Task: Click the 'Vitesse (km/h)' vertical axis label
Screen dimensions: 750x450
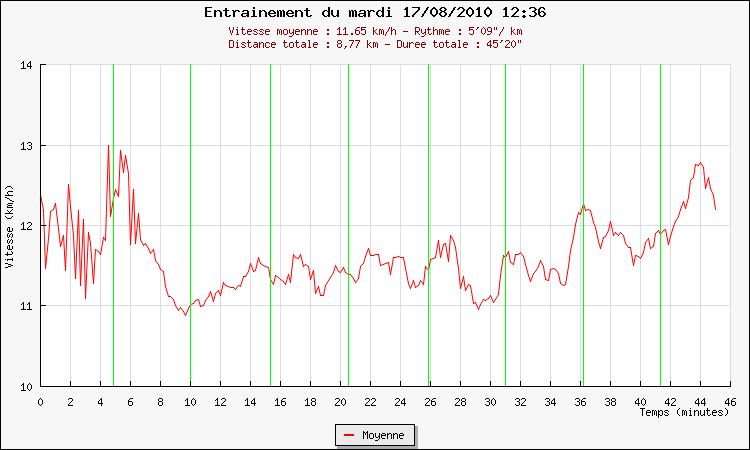Action: 10,227
